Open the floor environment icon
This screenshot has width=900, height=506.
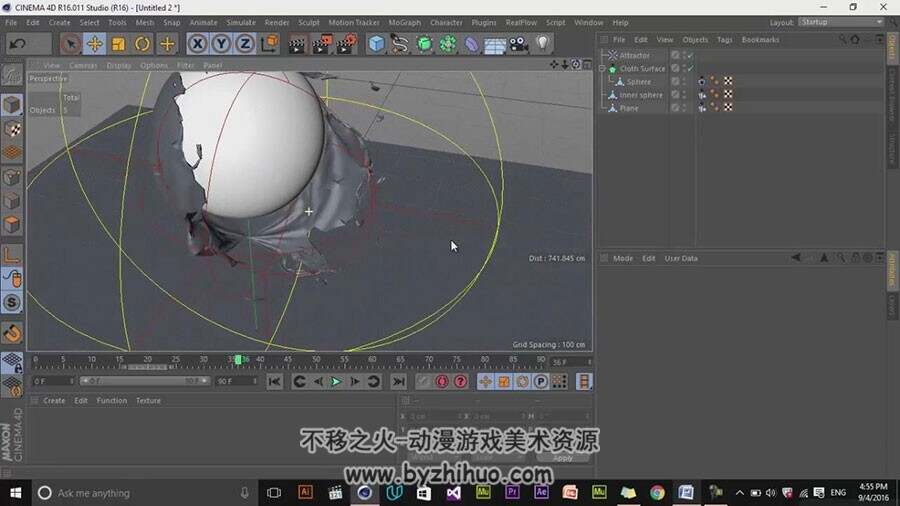click(494, 44)
